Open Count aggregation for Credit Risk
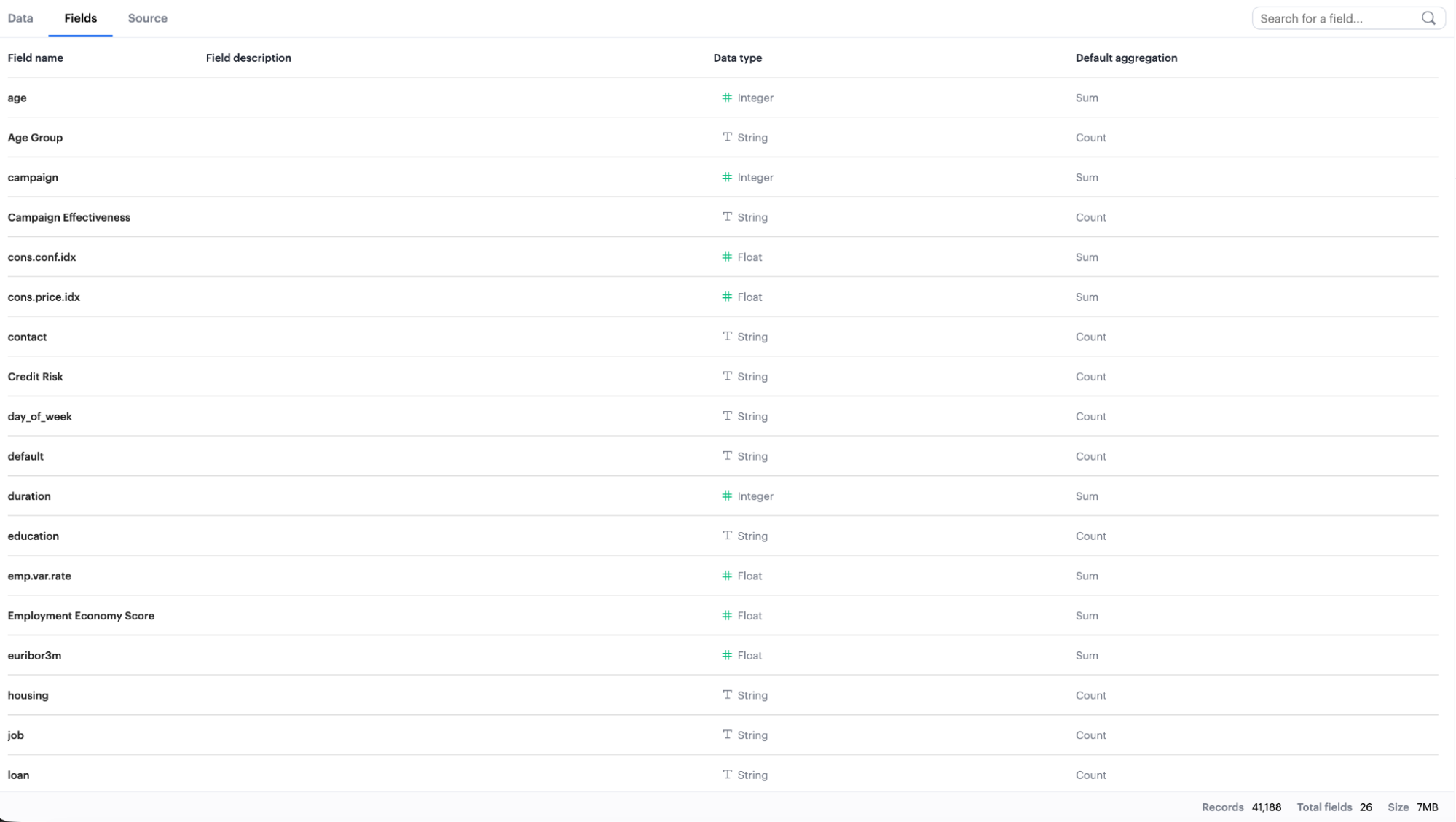The height and width of the screenshot is (822, 1456). [1090, 377]
